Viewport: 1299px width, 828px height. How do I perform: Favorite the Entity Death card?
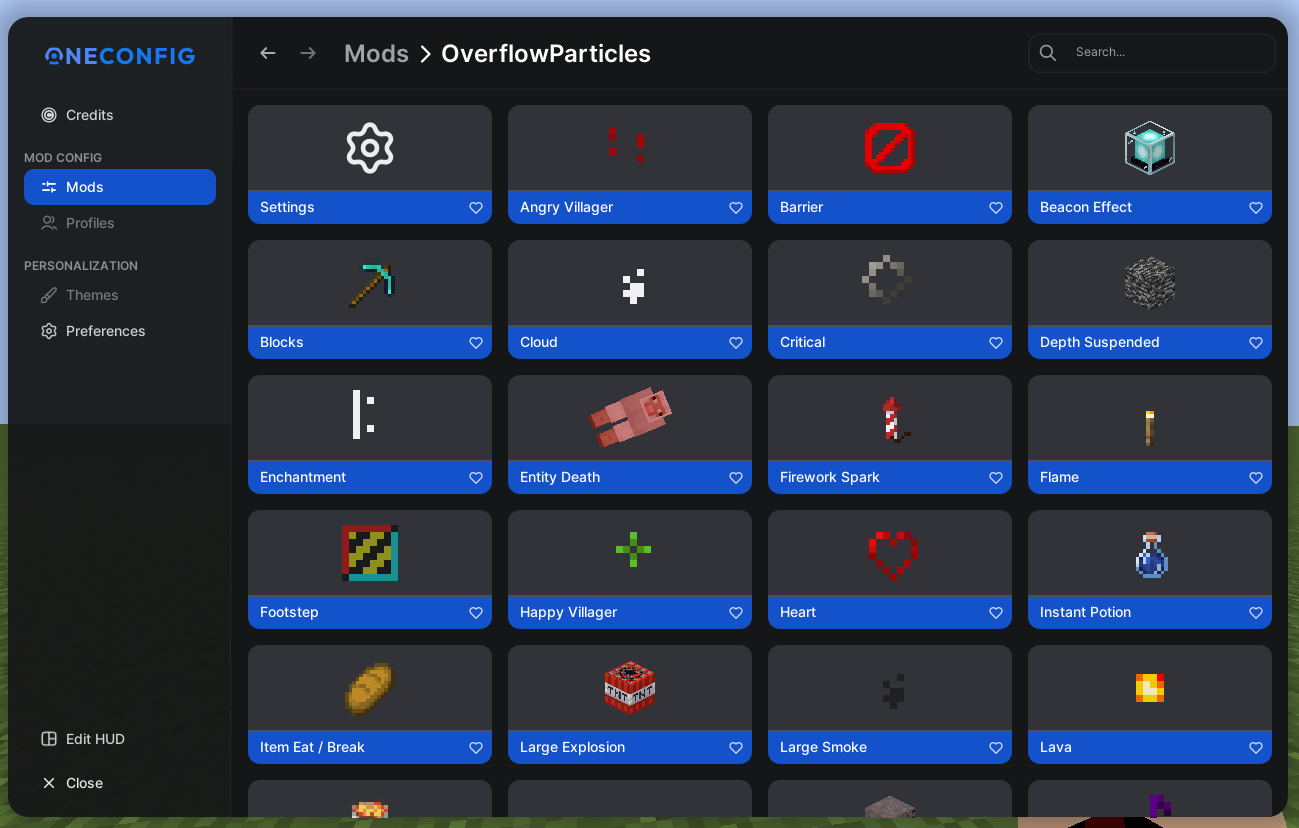[x=736, y=478]
